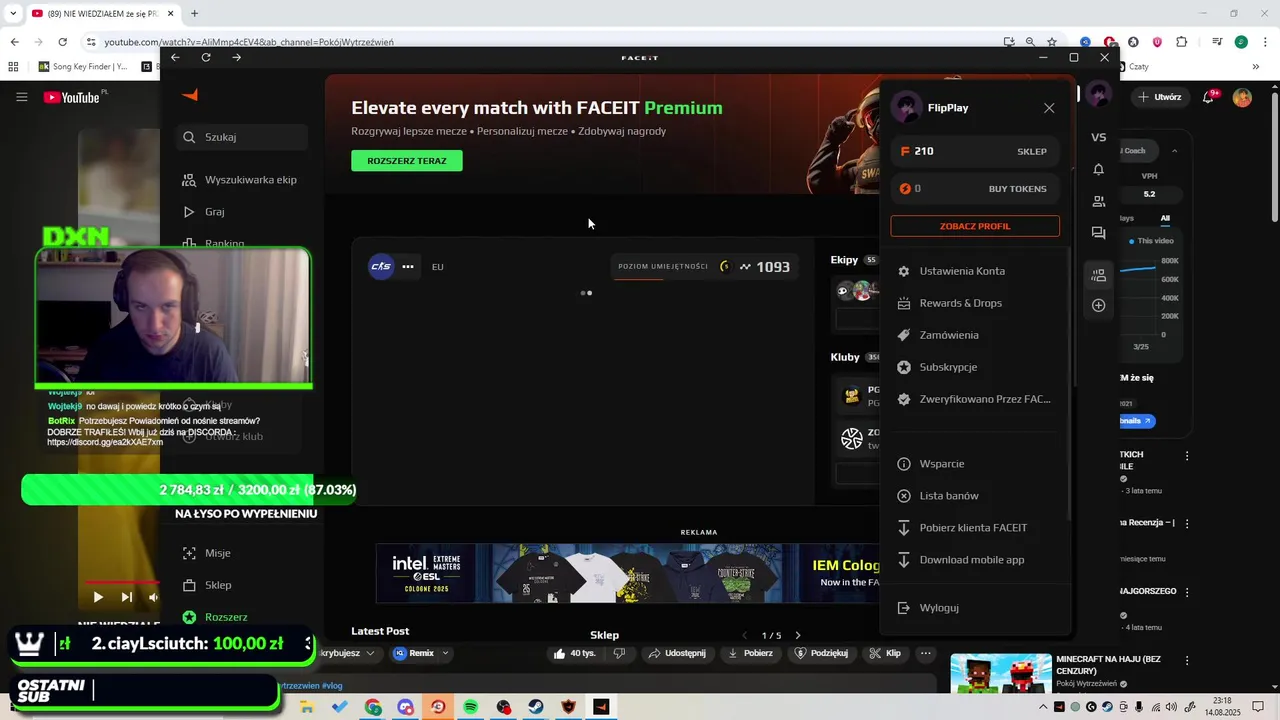Like the video with 40 tys. likes
The image size is (1280, 720).
pyautogui.click(x=575, y=653)
